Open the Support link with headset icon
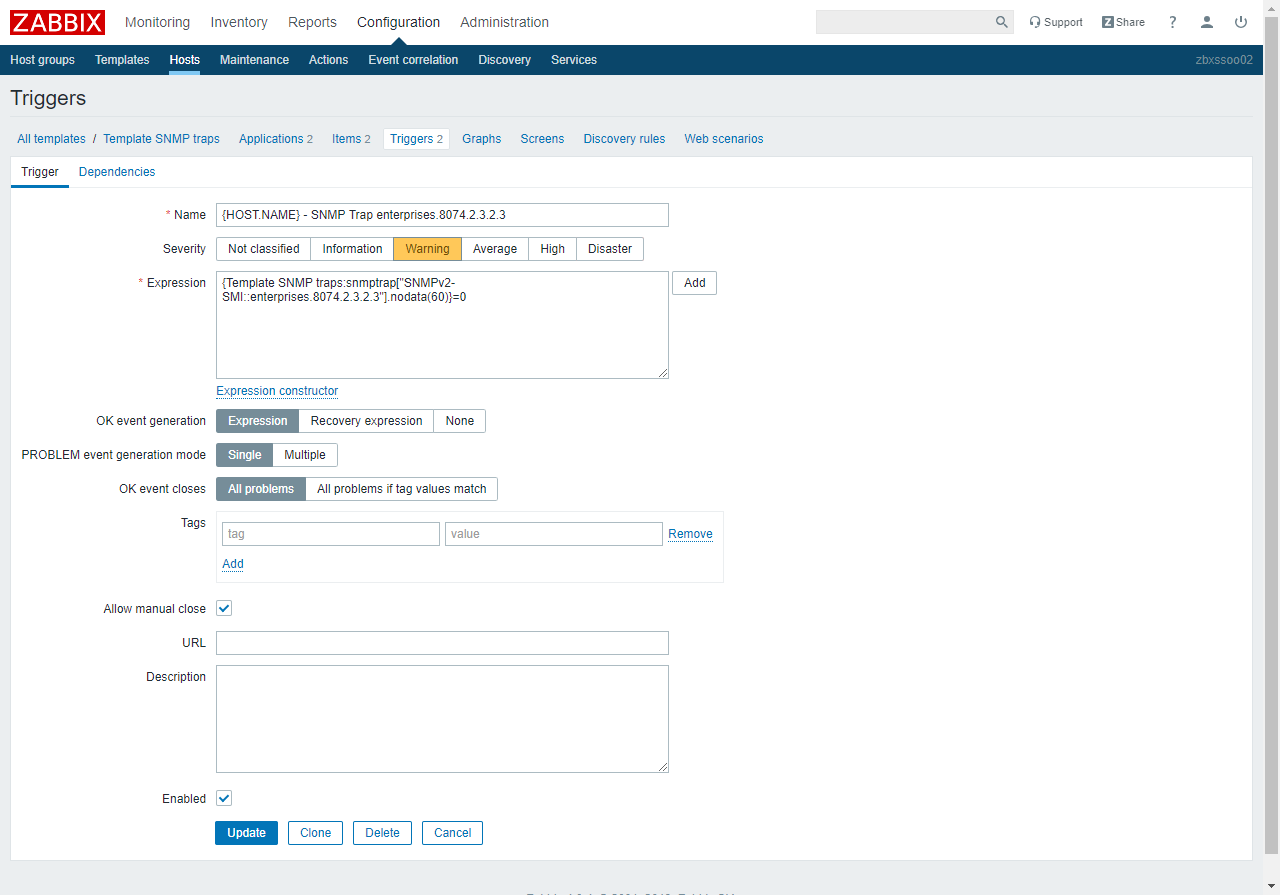 [1056, 22]
